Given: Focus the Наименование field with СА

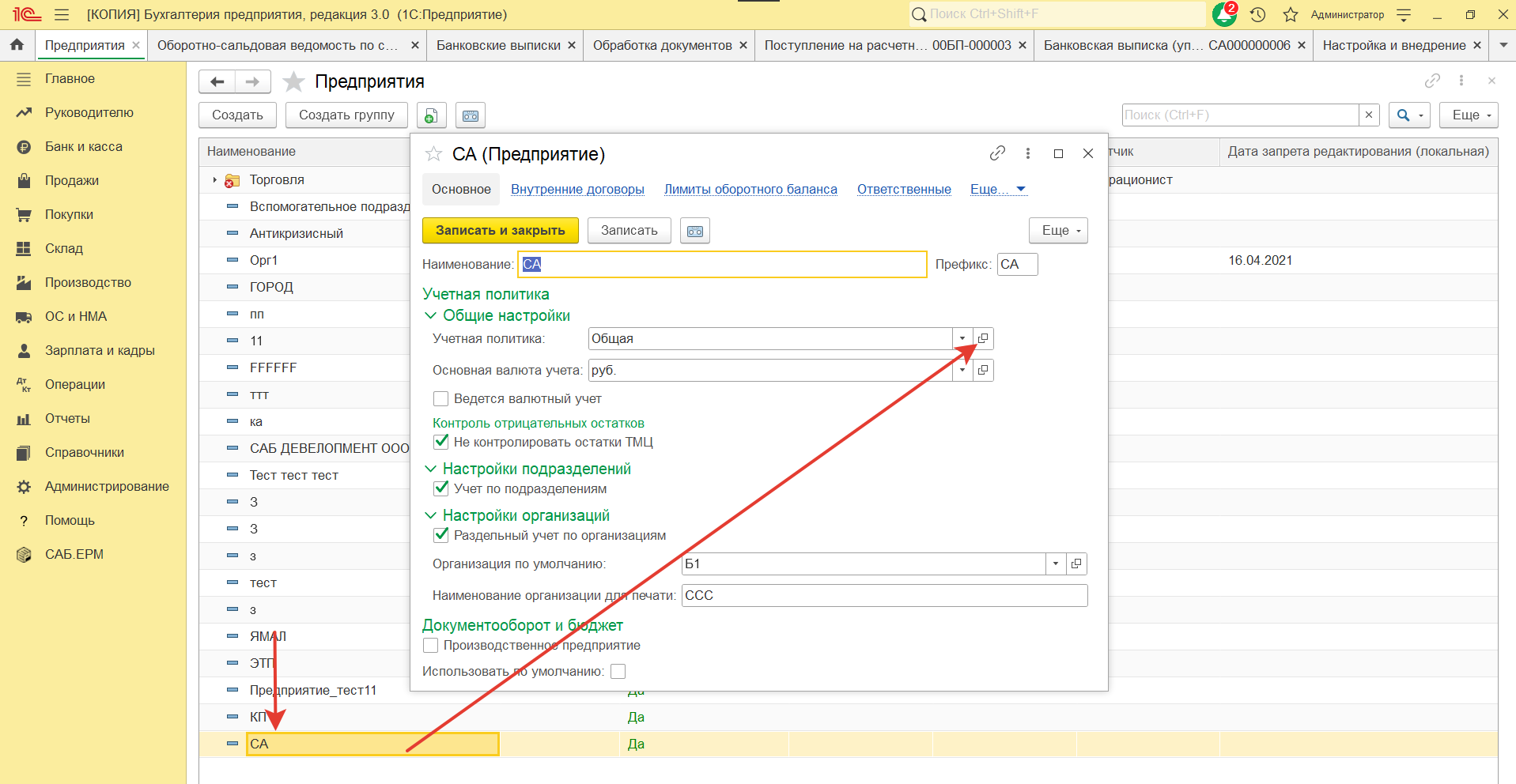Looking at the screenshot, I should point(722,264).
